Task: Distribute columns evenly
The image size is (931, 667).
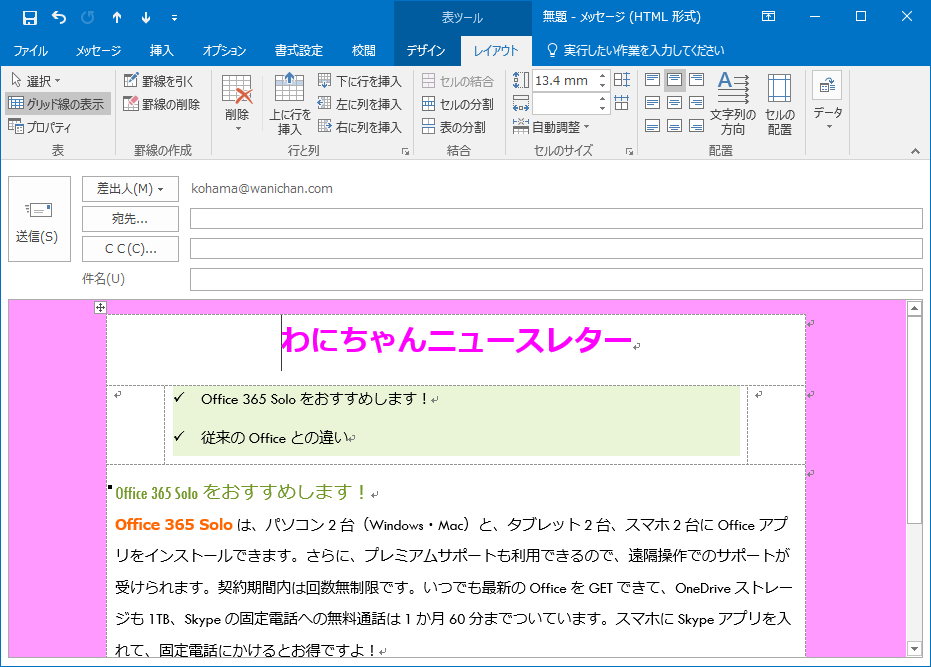Action: coord(622,103)
